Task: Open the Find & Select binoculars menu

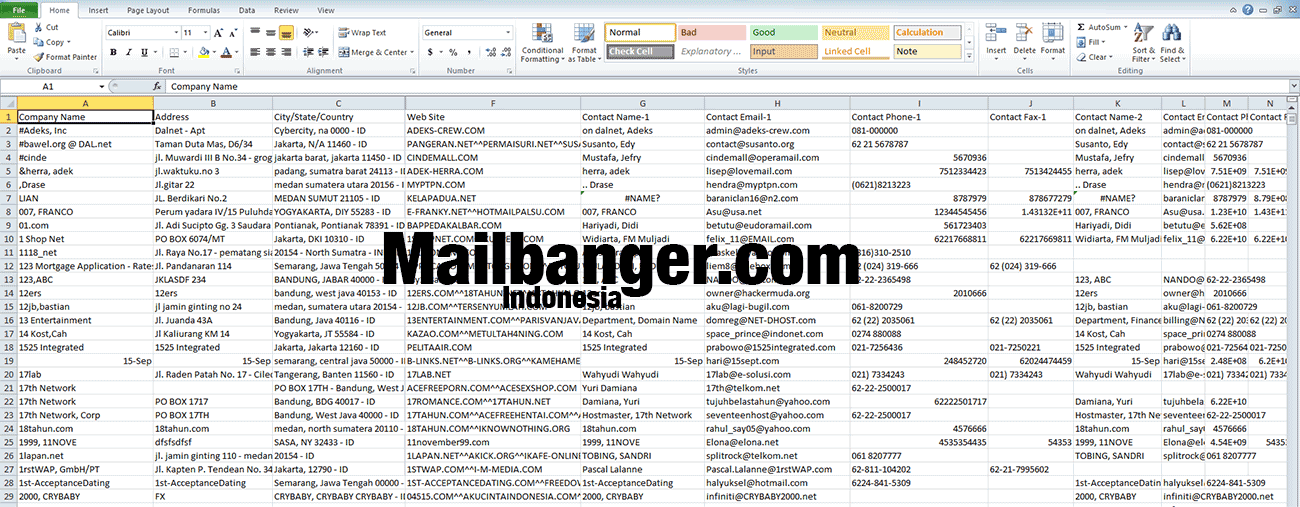Action: [x=1172, y=43]
